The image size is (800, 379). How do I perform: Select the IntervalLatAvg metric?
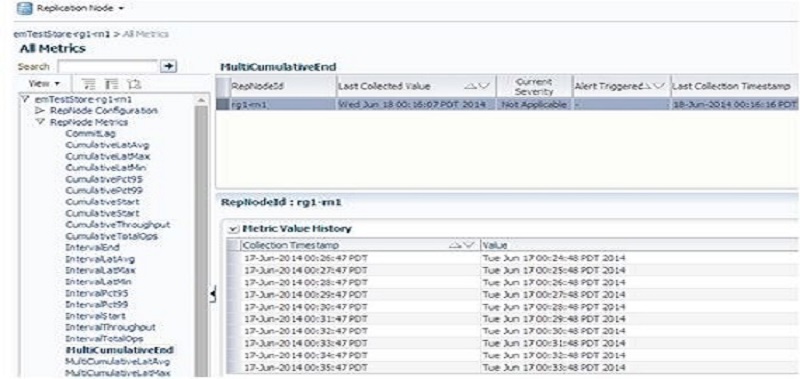click(x=100, y=259)
